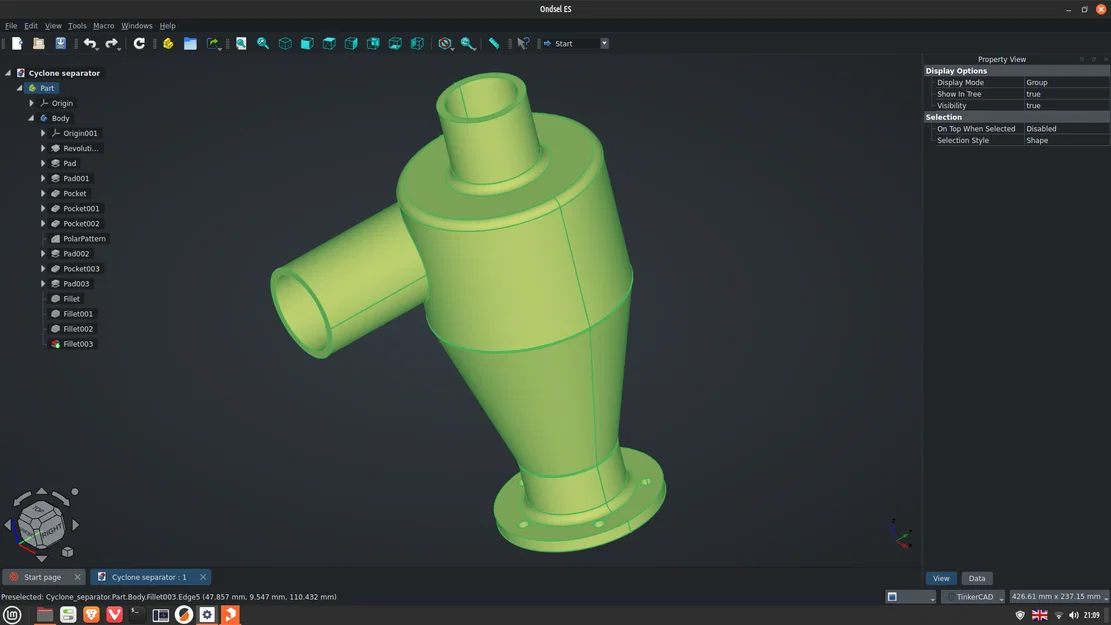Open the Macro menu
Viewport: 1111px width, 625px height.
[103, 25]
